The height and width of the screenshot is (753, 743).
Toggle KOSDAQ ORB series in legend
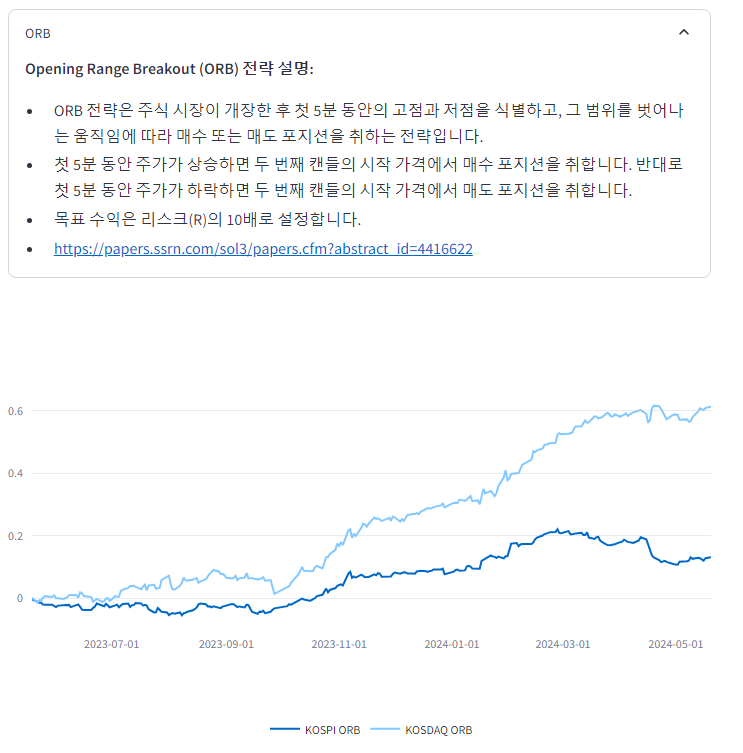[438, 730]
